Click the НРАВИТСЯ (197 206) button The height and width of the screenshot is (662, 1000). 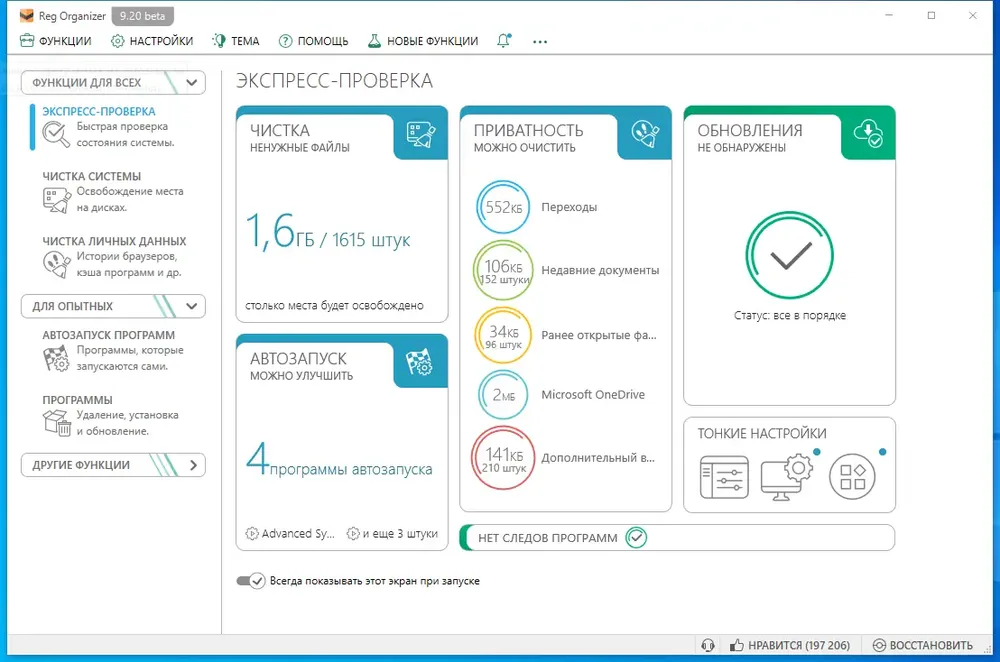[x=790, y=645]
